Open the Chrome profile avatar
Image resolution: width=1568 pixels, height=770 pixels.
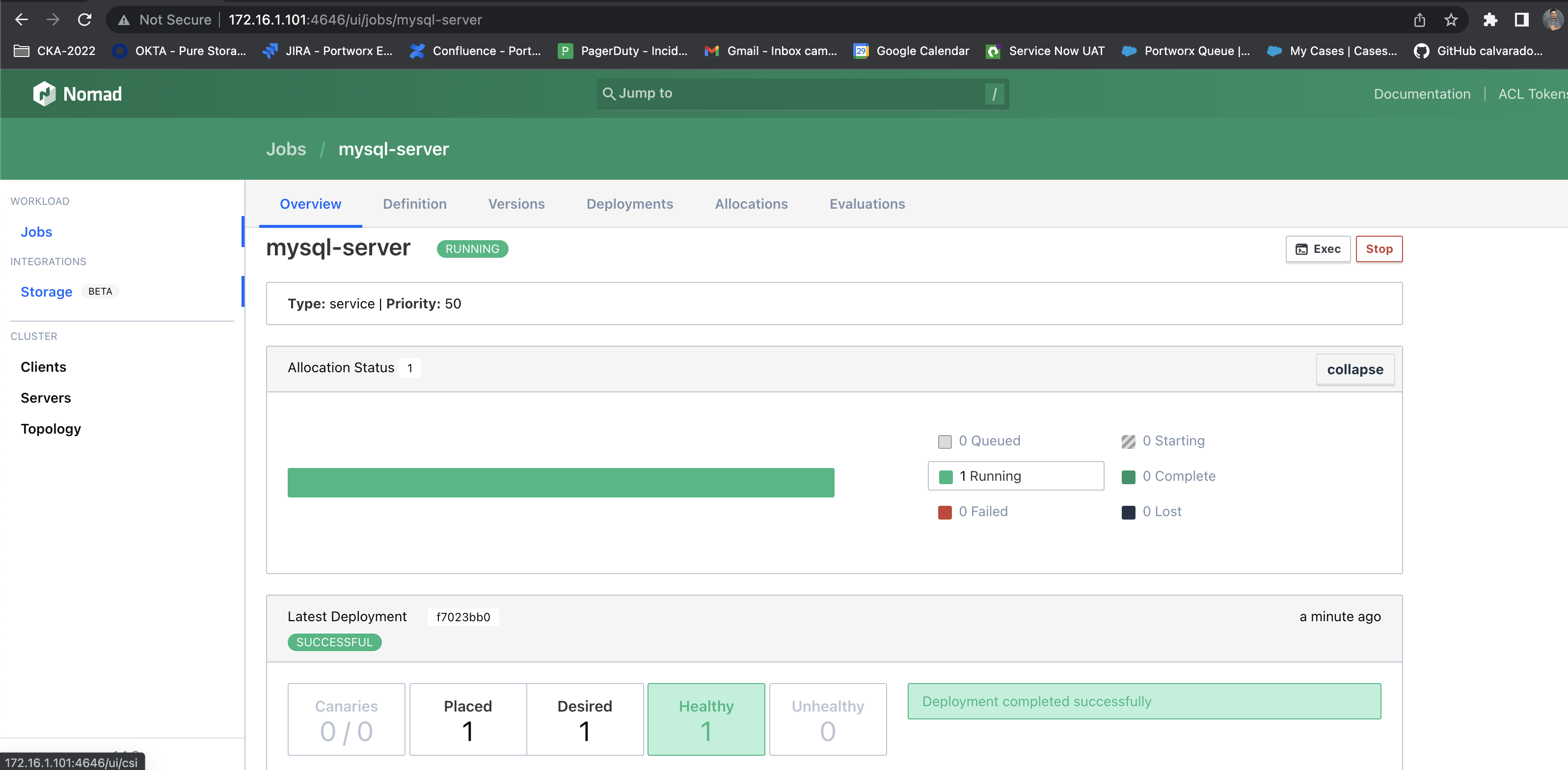tap(1552, 20)
